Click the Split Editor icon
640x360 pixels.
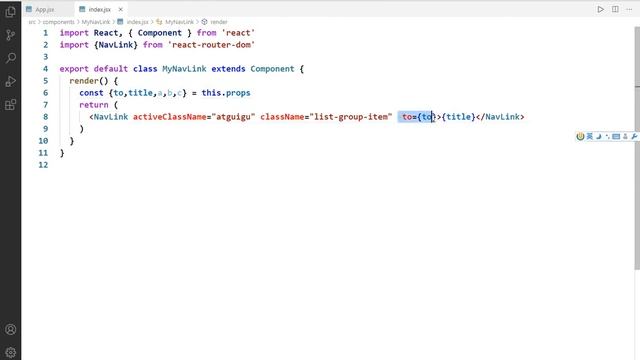tap(615, 9)
